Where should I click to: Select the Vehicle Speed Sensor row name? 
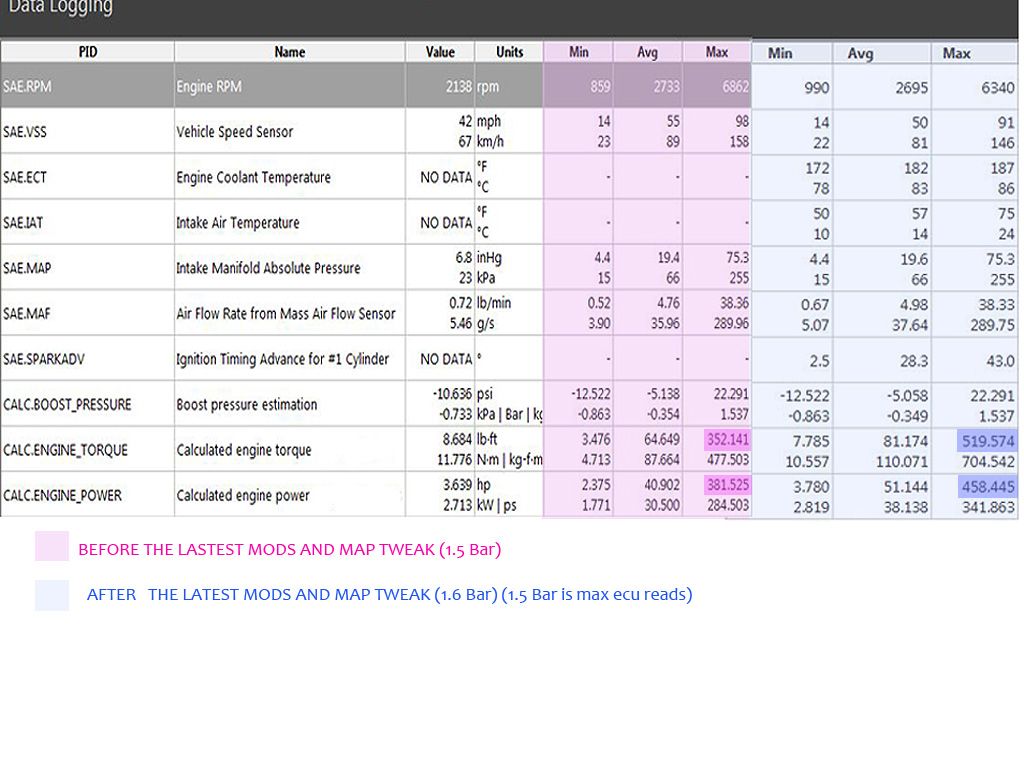(x=235, y=132)
